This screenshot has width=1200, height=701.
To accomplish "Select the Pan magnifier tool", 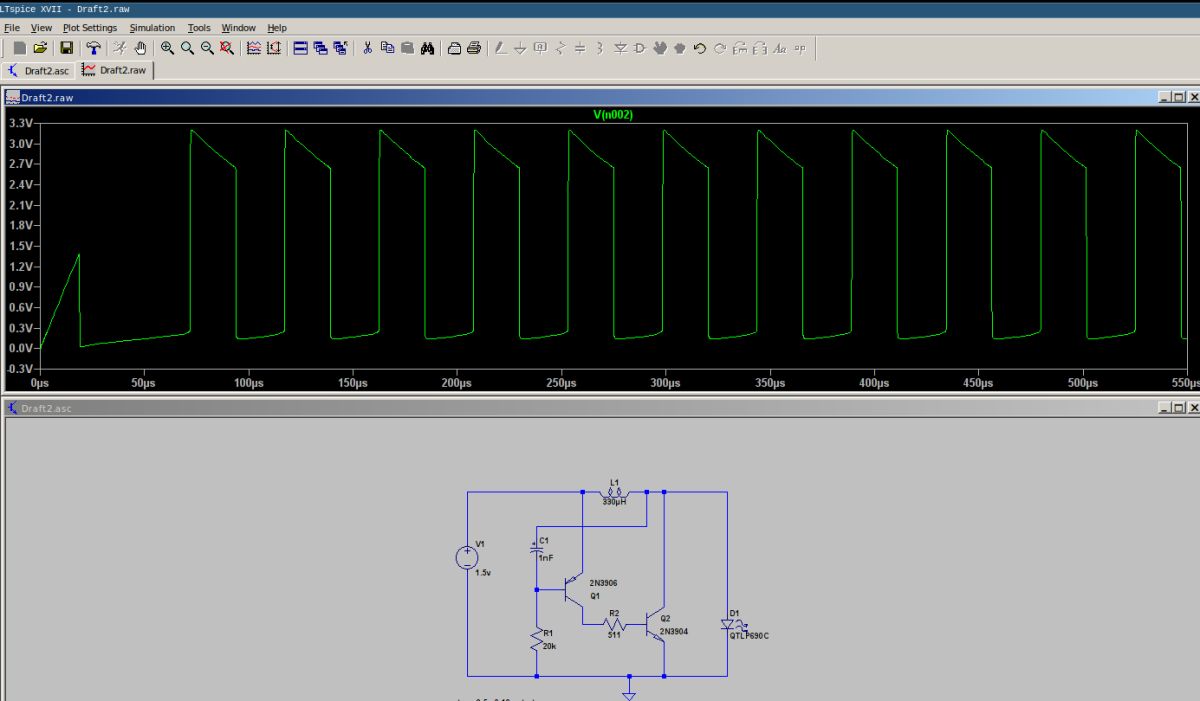I will click(x=187, y=48).
